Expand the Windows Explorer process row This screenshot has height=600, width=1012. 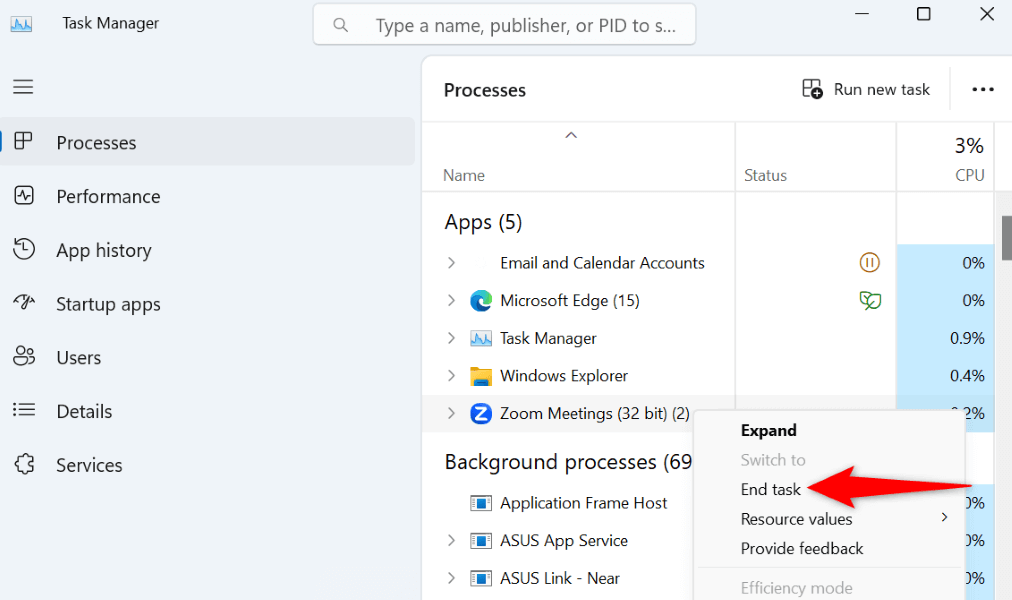451,376
